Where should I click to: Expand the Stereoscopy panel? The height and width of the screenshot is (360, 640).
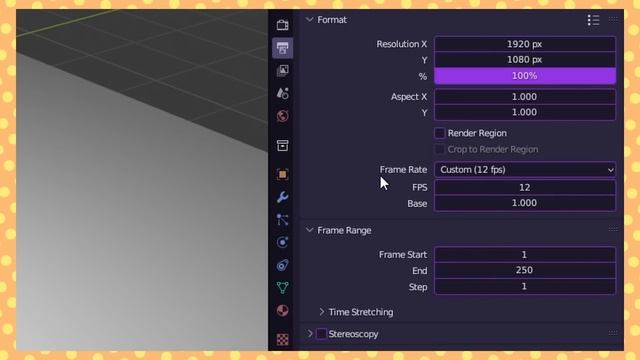310,334
